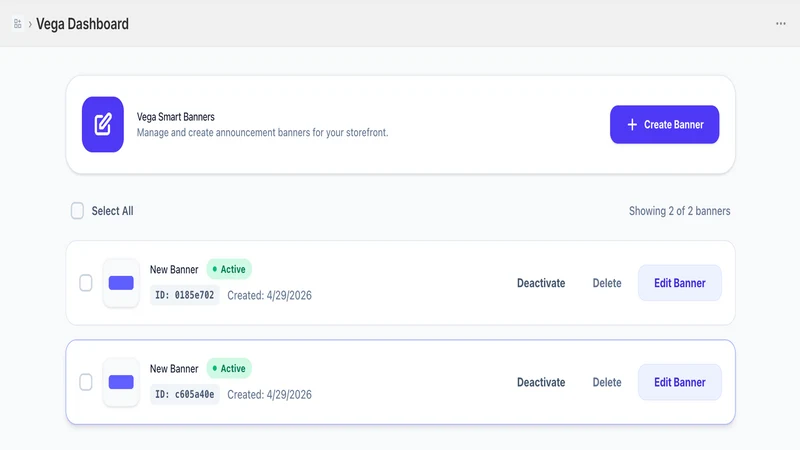Screen dimensions: 800x450
Task: Check the Select All checkbox
Action: (x=77, y=211)
